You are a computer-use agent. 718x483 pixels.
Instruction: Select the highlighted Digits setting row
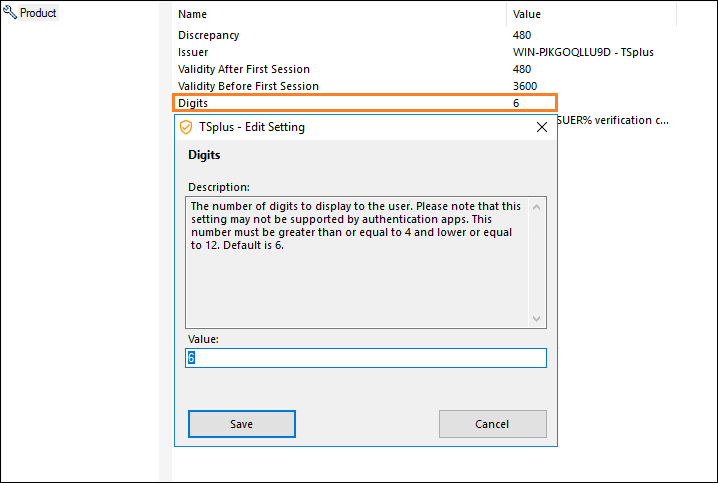(x=192, y=103)
